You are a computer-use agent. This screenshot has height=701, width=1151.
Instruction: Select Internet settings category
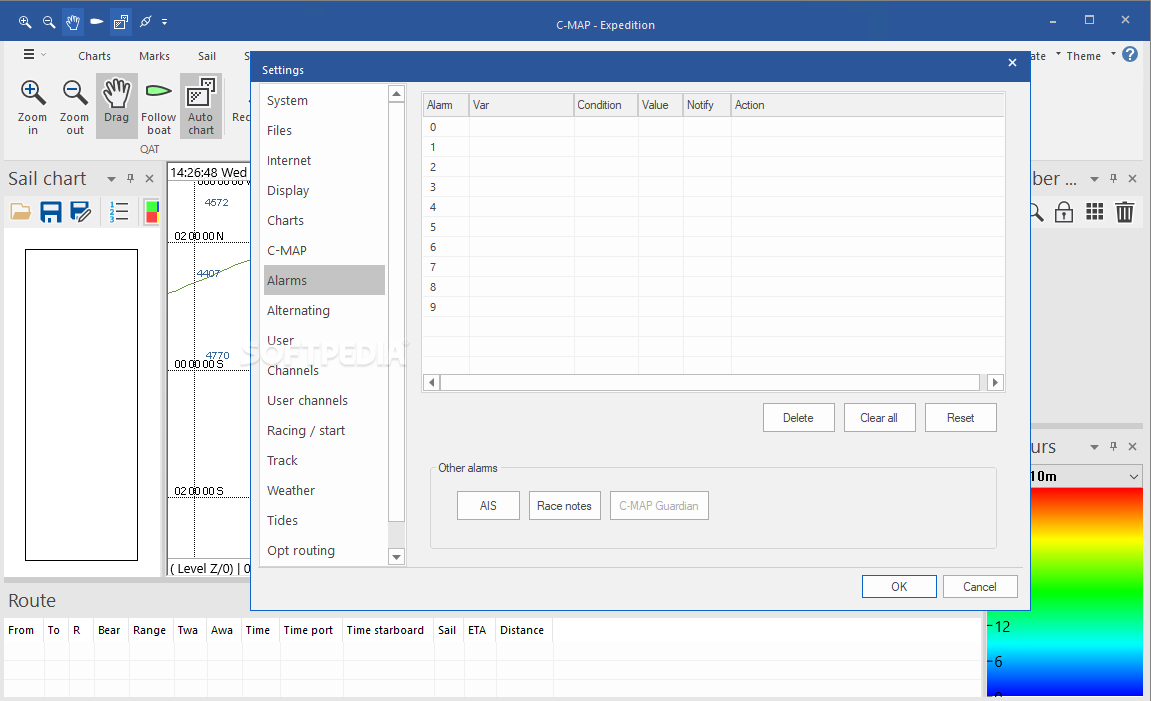coord(324,161)
